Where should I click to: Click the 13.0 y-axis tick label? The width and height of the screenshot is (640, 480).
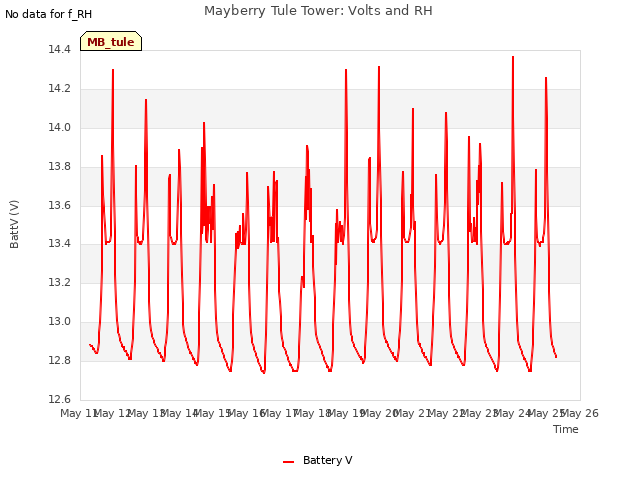pos(60,322)
